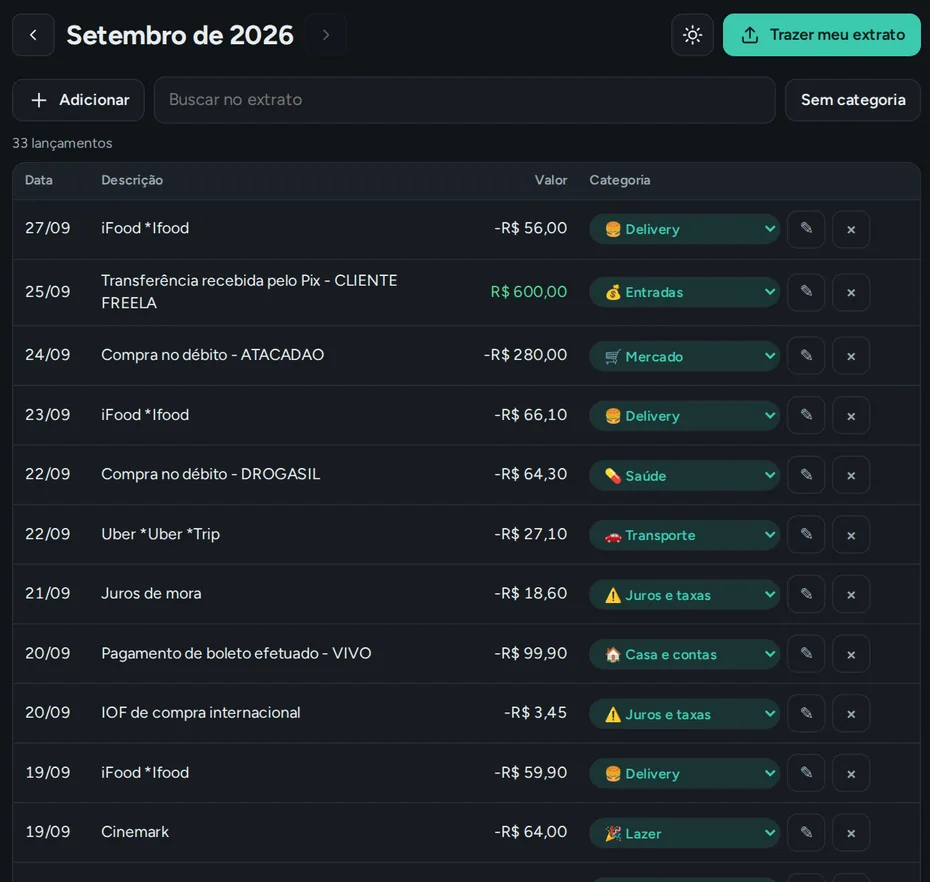
Task: Select the R$ 600,00 value text
Action: pos(528,292)
